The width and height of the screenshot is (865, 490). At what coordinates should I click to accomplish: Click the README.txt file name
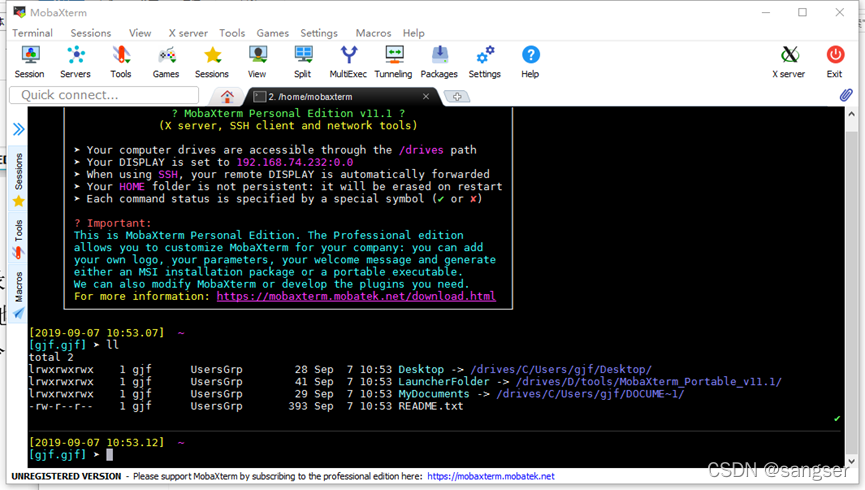431,406
